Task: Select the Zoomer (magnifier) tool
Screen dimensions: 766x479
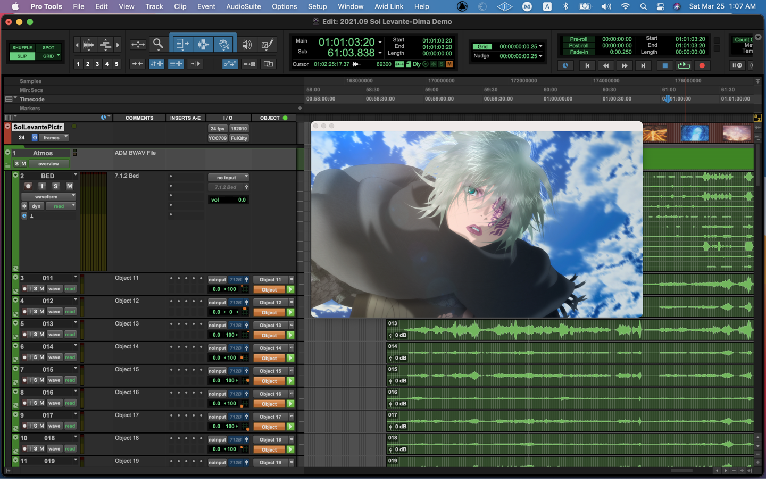Action: tap(158, 44)
